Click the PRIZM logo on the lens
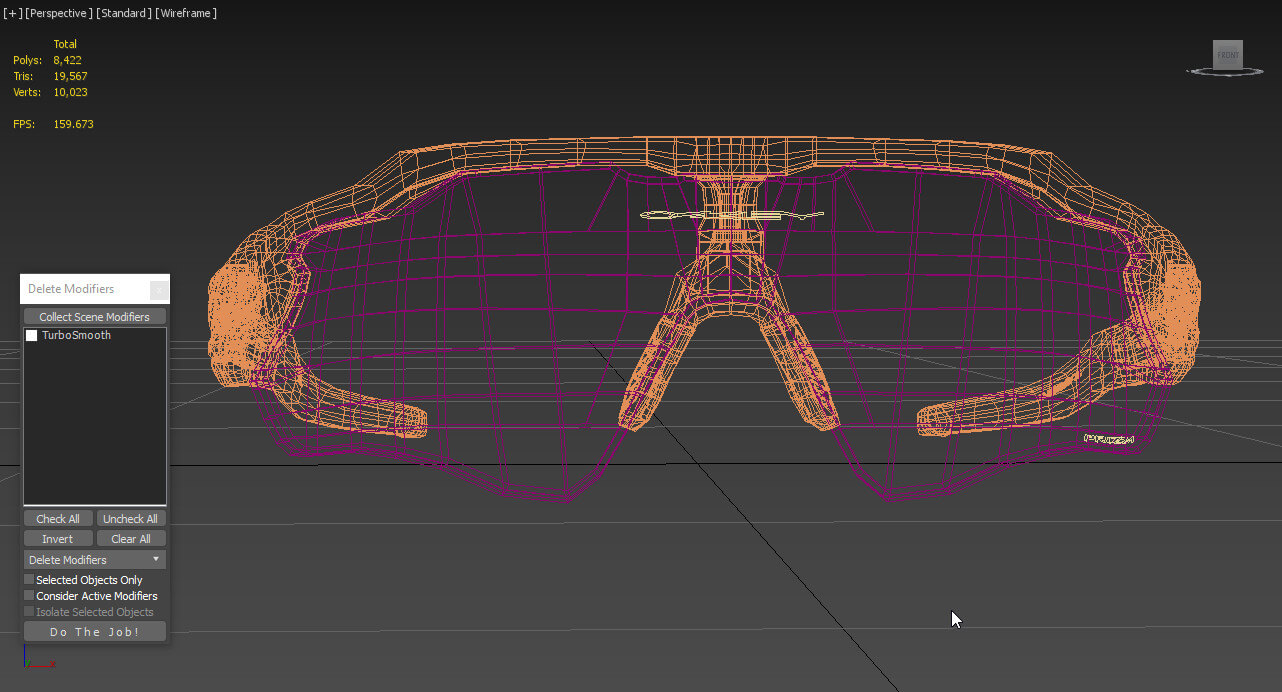This screenshot has width=1282, height=692. 1109,439
